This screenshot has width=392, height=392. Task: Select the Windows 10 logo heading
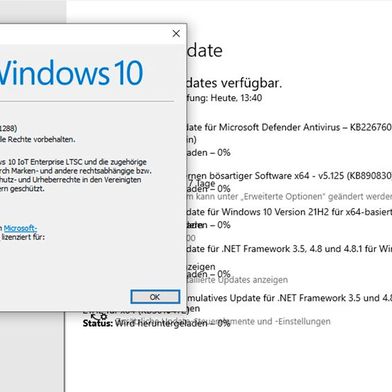[x=71, y=73]
